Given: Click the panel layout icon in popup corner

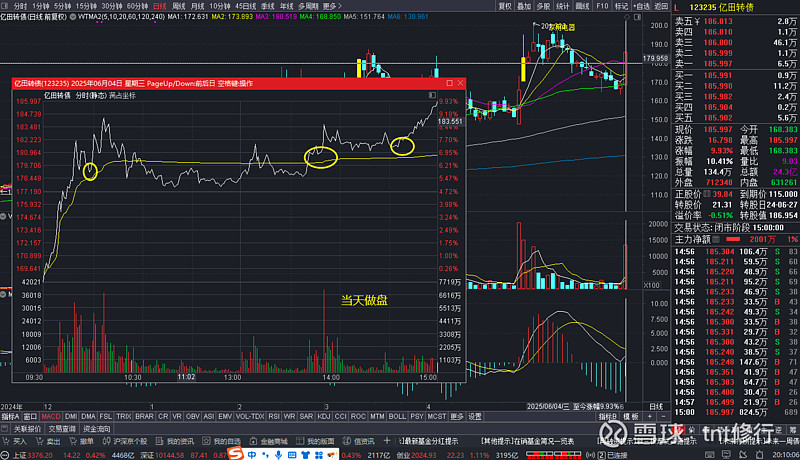Looking at the screenshot, I should coord(432,95).
